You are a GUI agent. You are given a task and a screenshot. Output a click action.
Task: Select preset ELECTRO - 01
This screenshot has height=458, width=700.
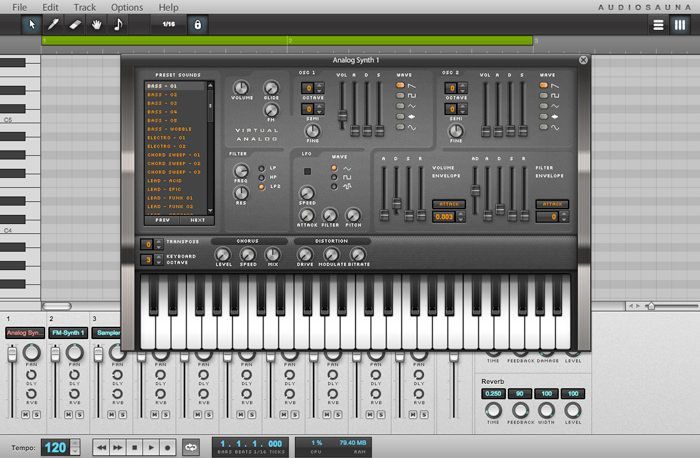coord(175,137)
